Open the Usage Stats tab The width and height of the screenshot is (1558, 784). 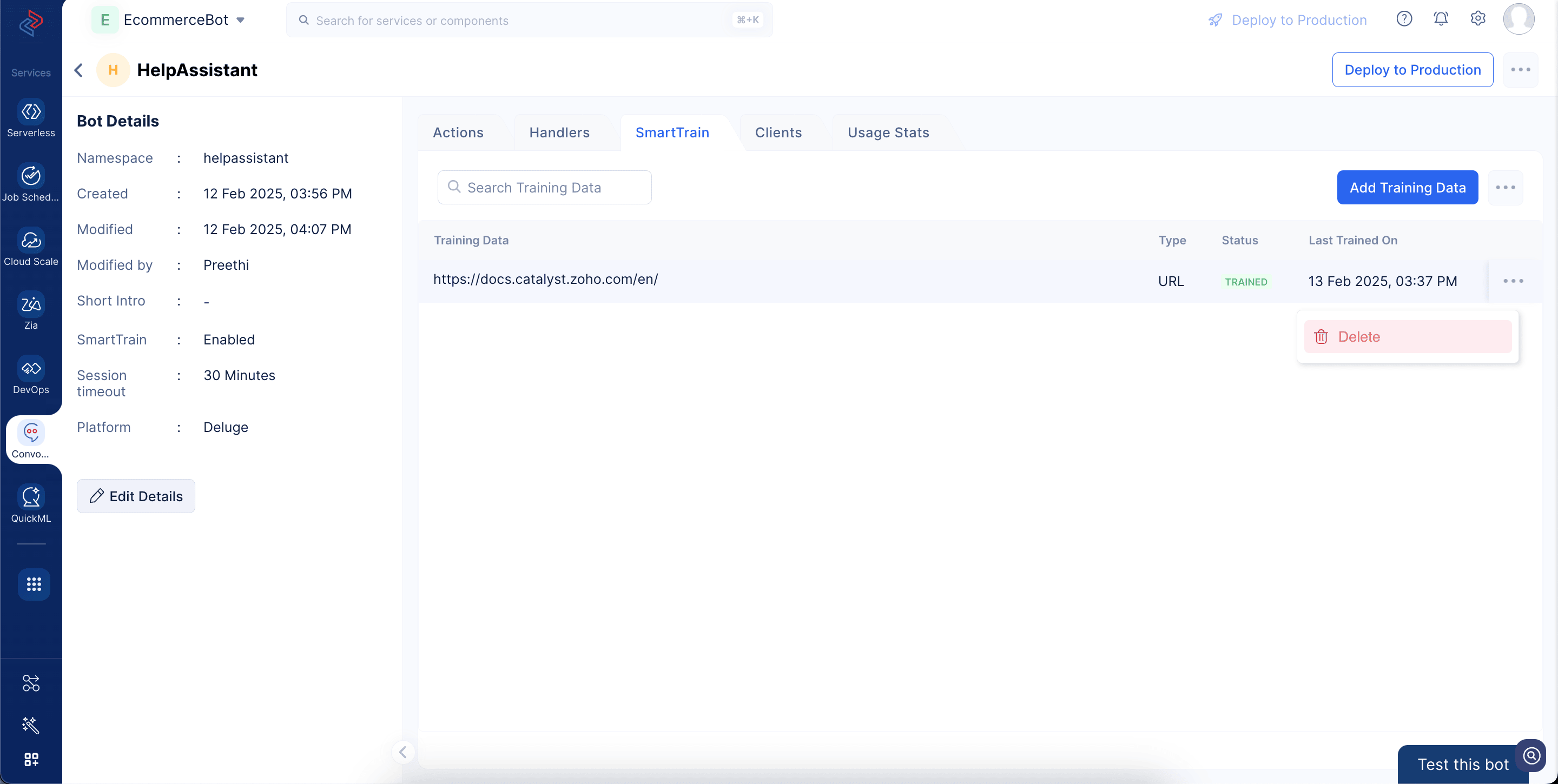pyautogui.click(x=888, y=132)
